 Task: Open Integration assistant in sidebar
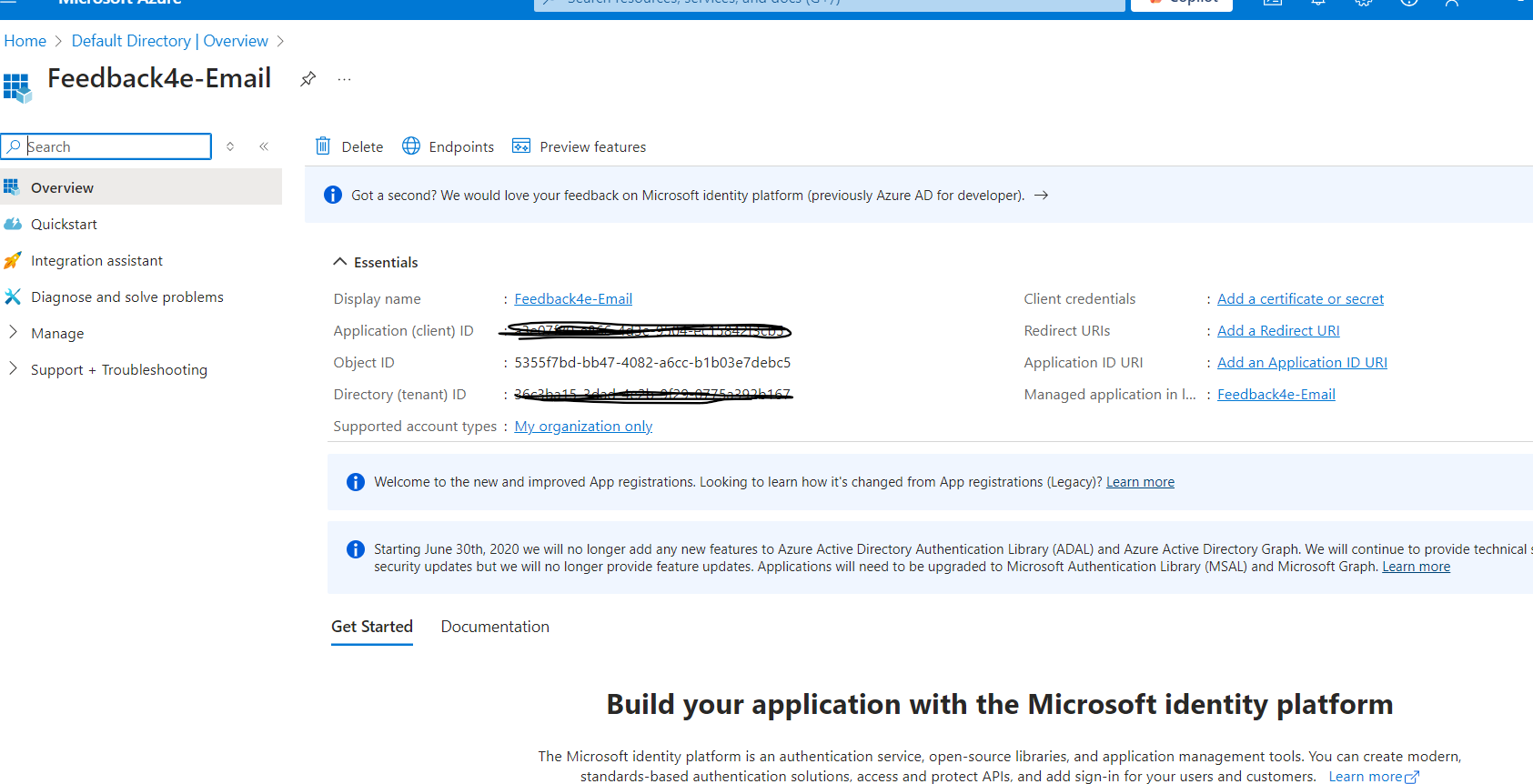point(96,261)
